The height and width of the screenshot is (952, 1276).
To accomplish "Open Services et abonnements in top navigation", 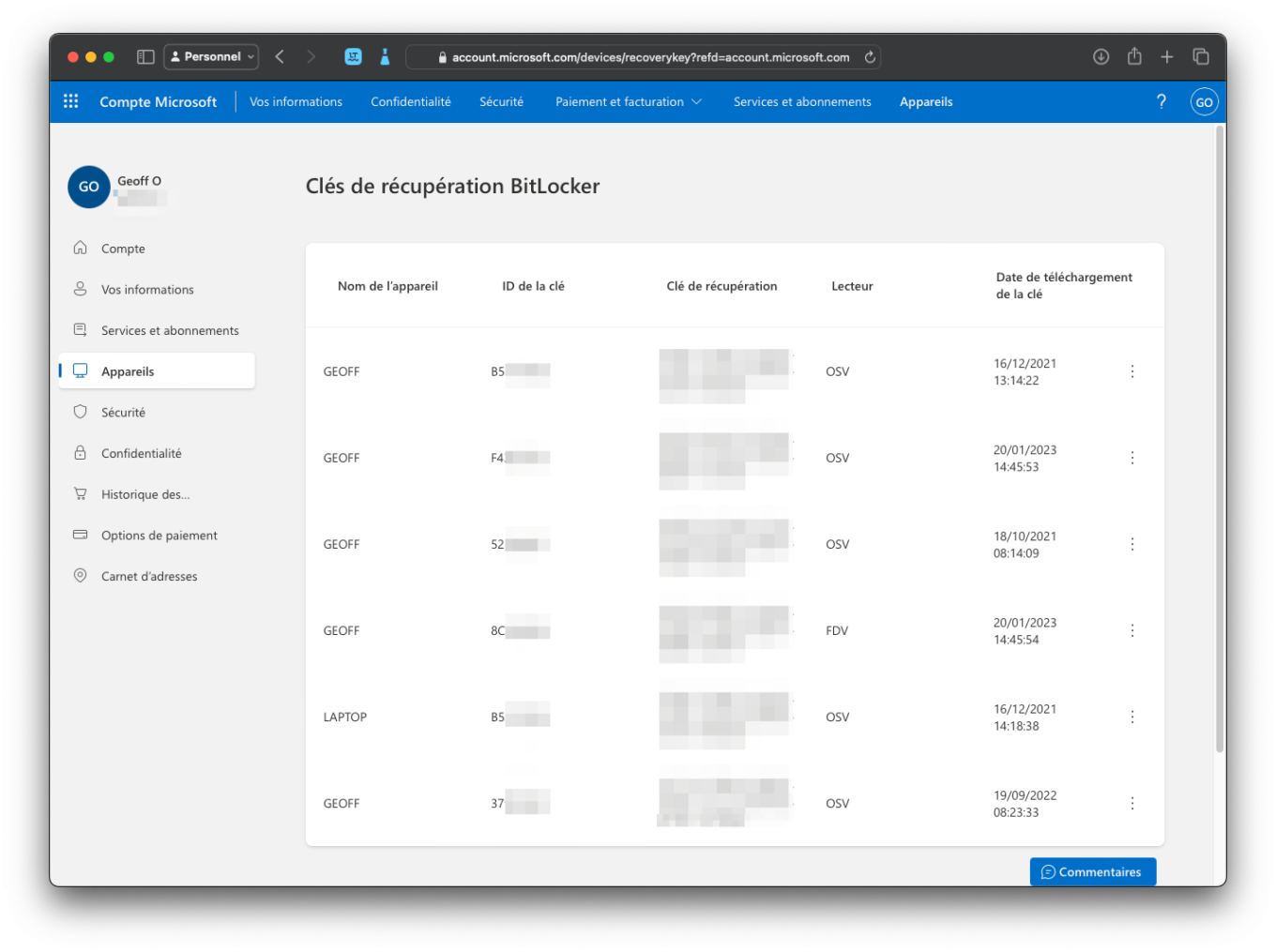I will (802, 101).
